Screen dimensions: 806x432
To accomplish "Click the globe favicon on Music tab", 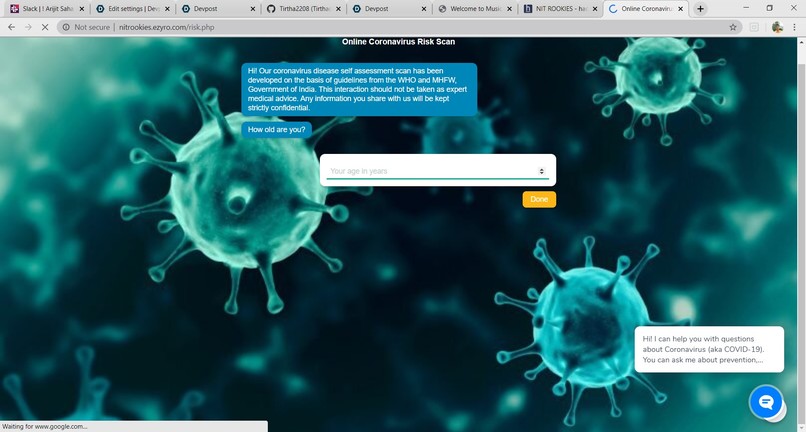I will pos(442,9).
